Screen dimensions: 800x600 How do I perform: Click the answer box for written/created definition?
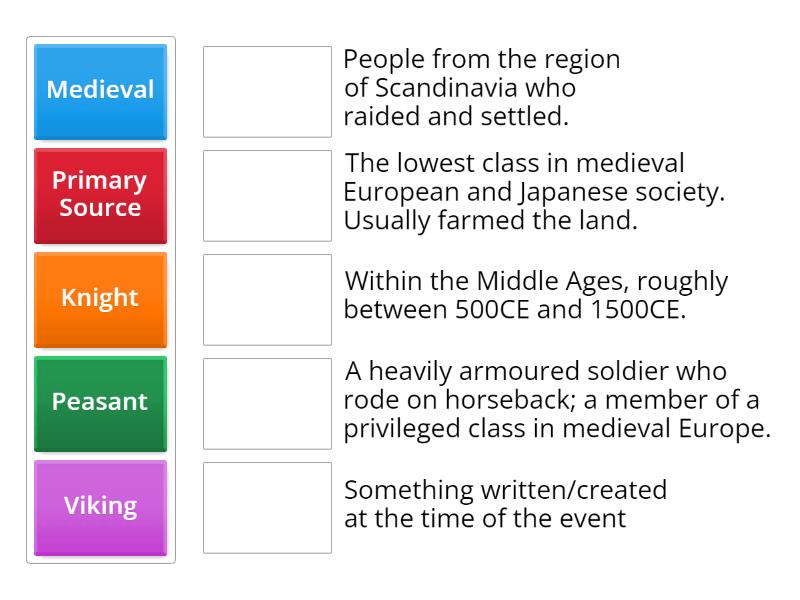(267, 506)
